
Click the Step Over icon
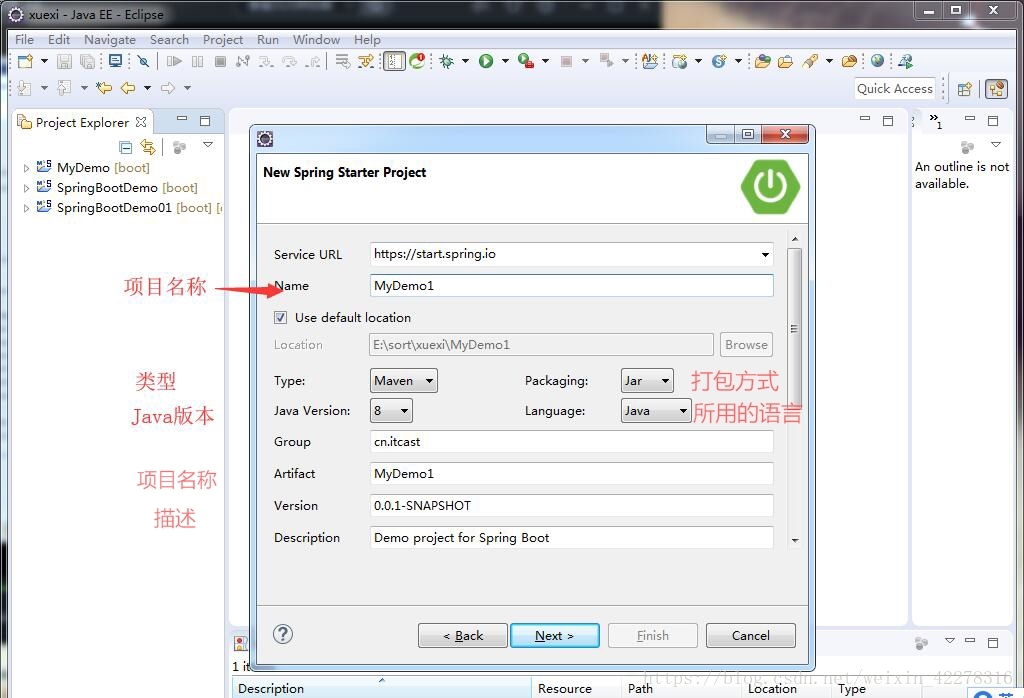tap(289, 61)
